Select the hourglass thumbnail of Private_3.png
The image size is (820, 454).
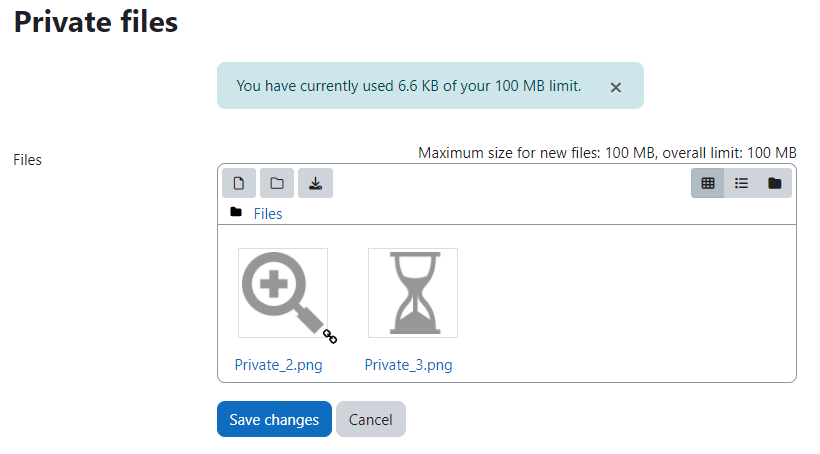(x=413, y=293)
